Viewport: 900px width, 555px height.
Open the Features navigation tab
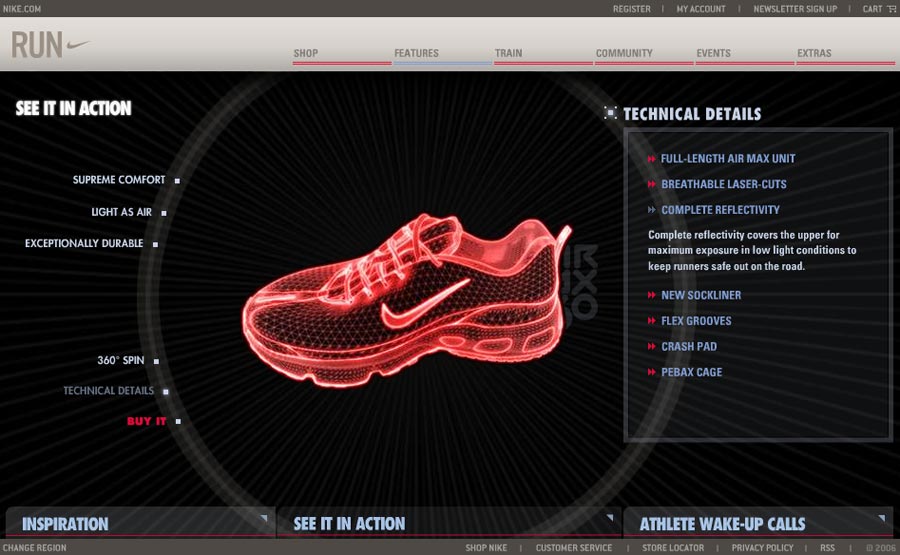click(416, 53)
